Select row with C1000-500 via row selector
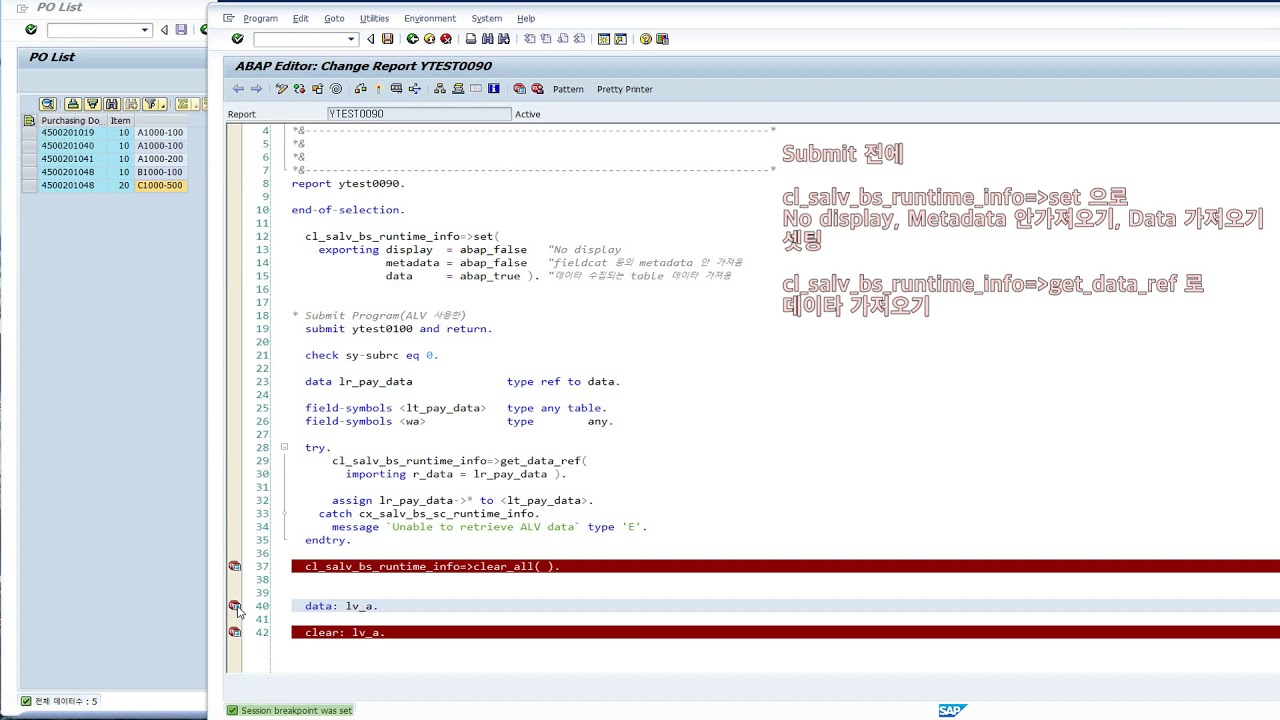This screenshot has width=1280, height=720. coord(29,185)
